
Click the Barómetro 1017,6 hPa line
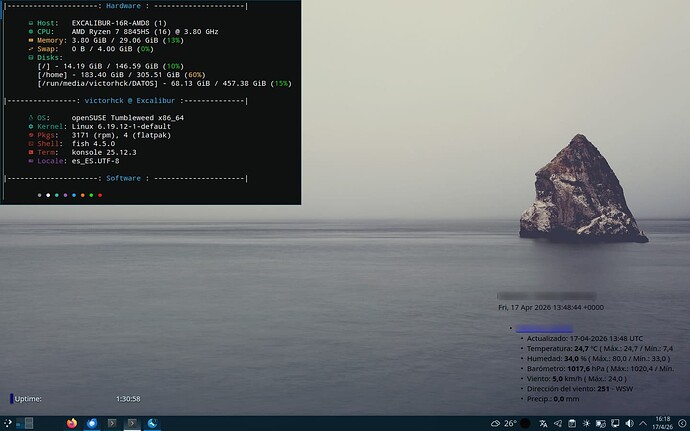coord(600,369)
